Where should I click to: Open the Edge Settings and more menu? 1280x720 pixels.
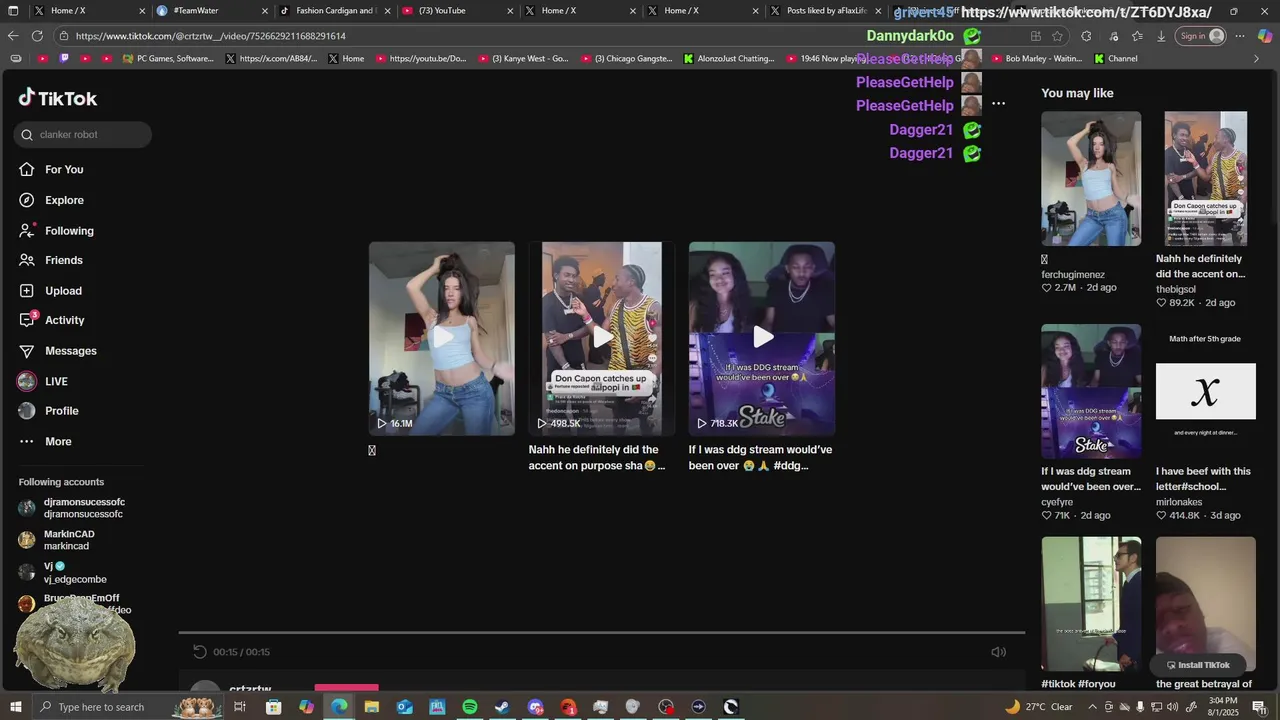pos(1239,36)
